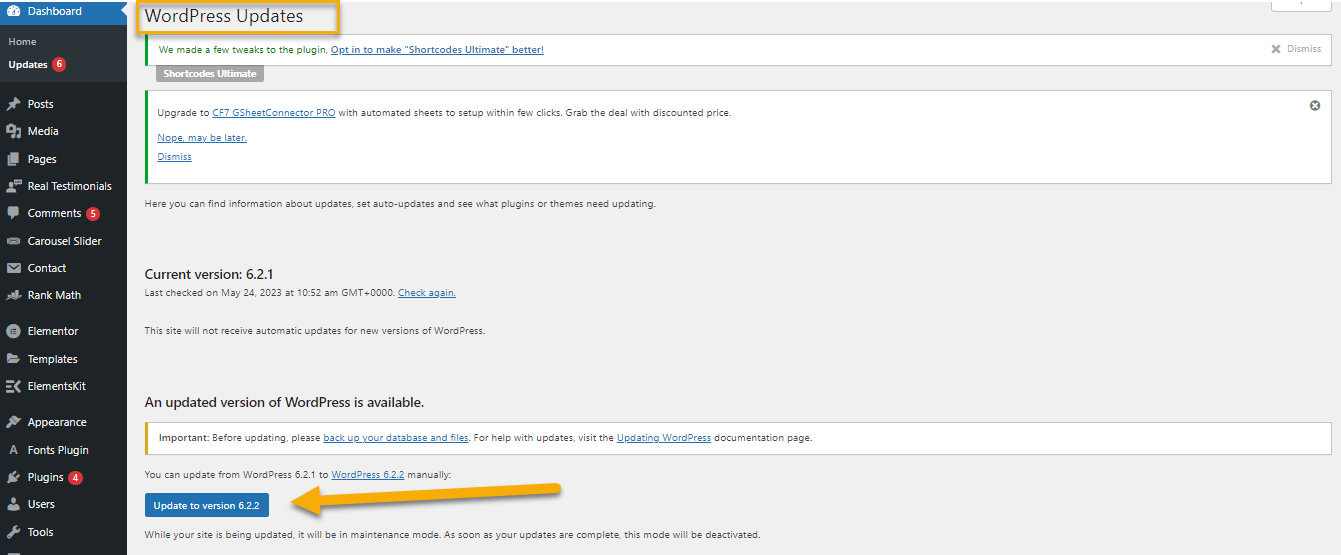Close the CF7 GSheetConnector notice

(1315, 105)
